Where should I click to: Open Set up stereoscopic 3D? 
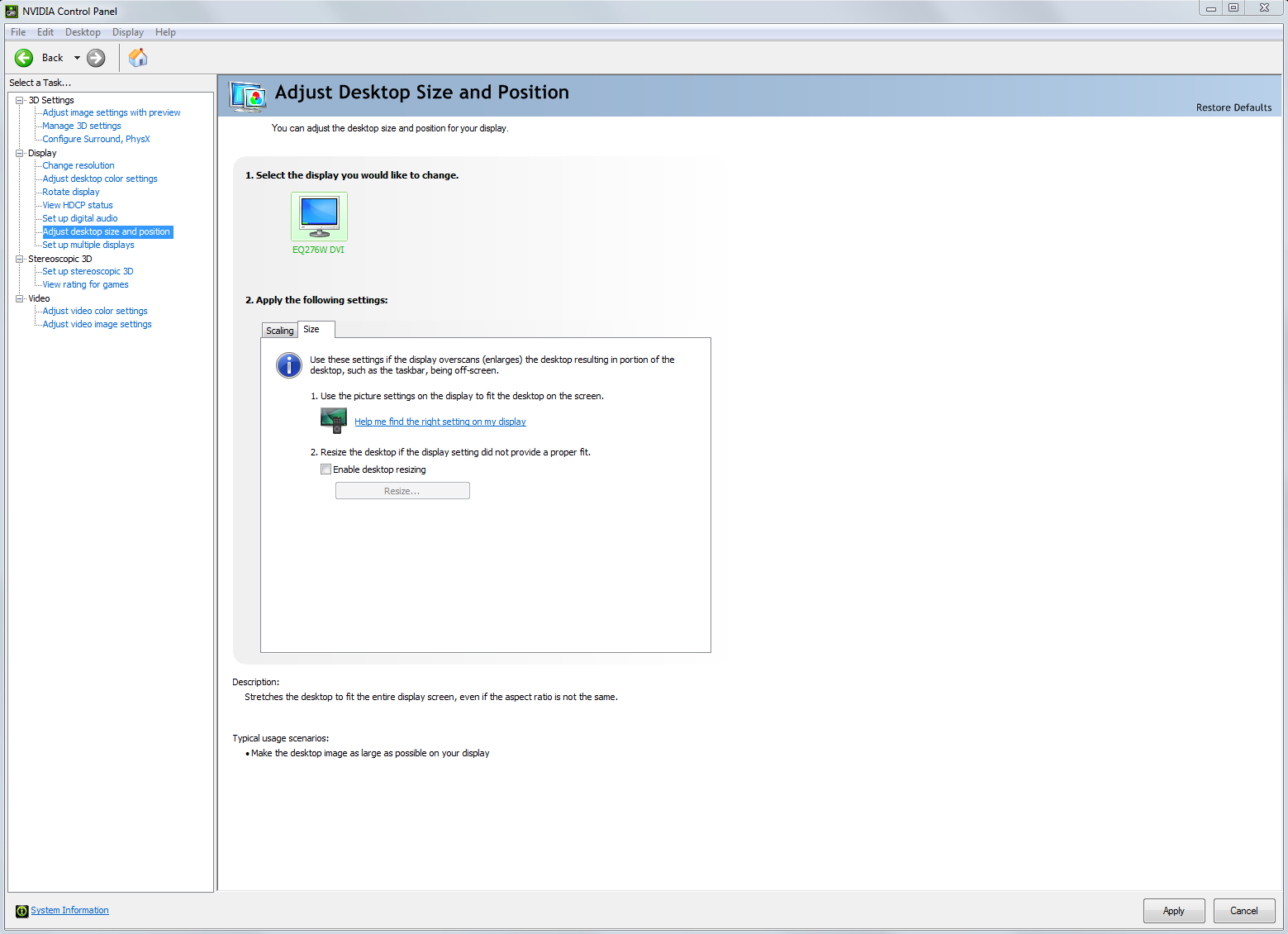tap(88, 271)
